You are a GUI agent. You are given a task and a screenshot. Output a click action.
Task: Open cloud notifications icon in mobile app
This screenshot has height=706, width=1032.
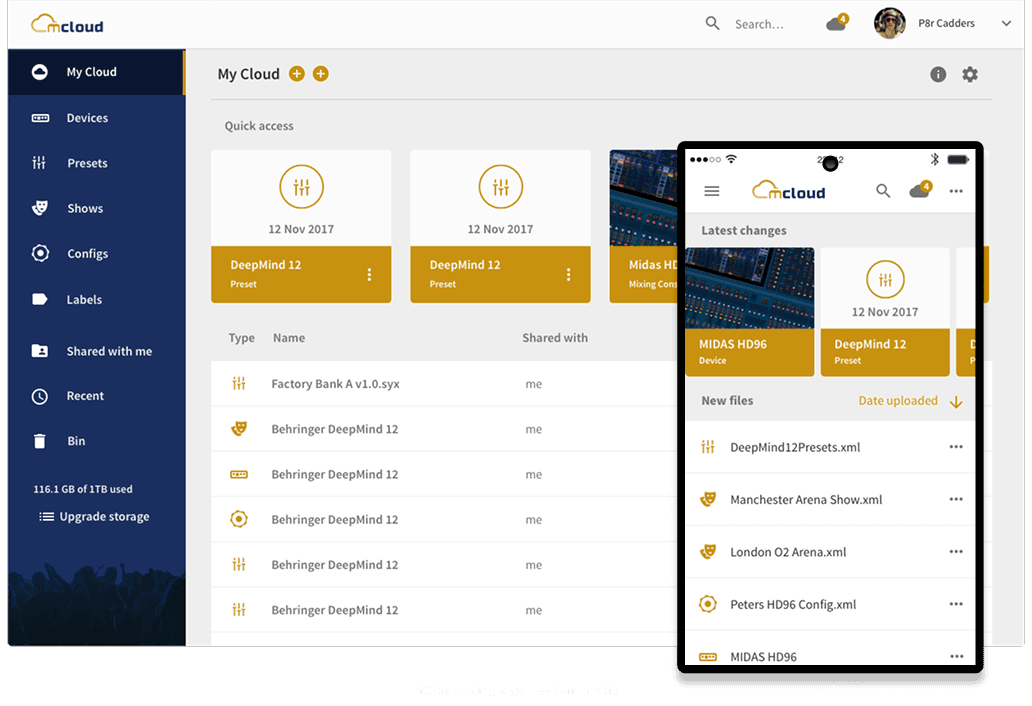[x=921, y=190]
